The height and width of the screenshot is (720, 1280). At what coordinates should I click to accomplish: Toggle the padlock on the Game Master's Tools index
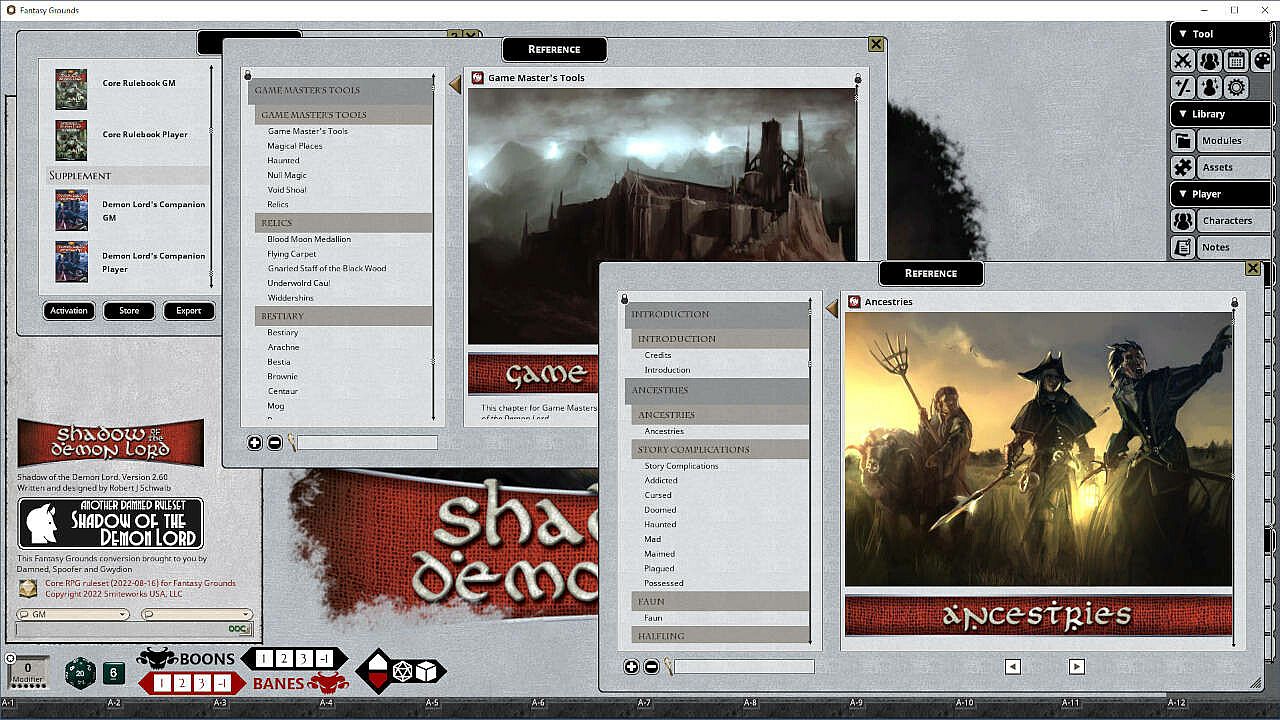click(x=247, y=75)
